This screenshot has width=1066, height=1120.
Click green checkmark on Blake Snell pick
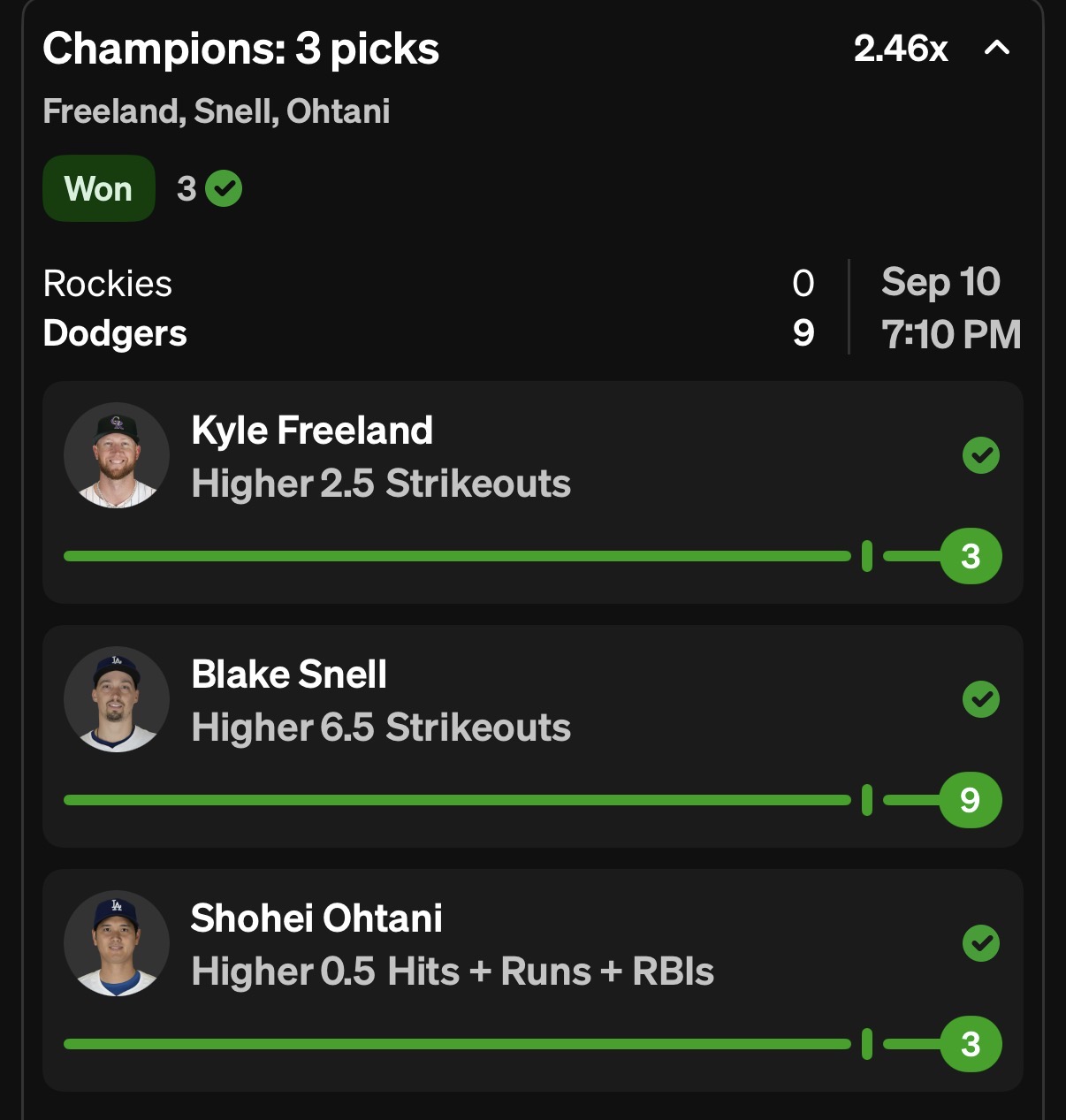pyautogui.click(x=980, y=700)
